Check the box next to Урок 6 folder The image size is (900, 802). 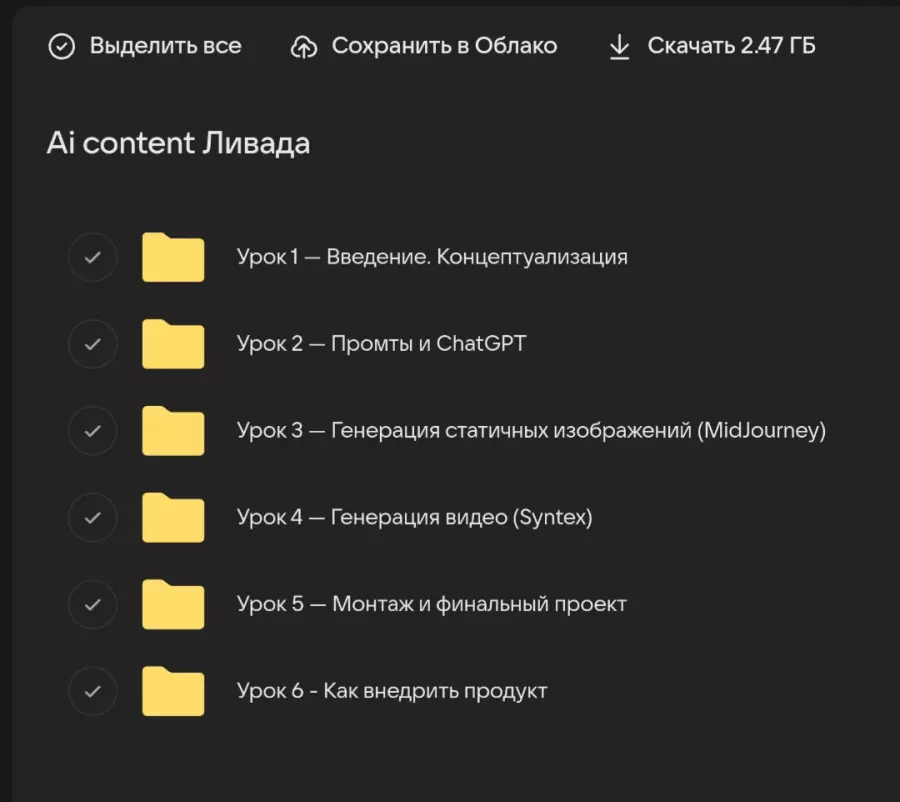click(x=92, y=691)
